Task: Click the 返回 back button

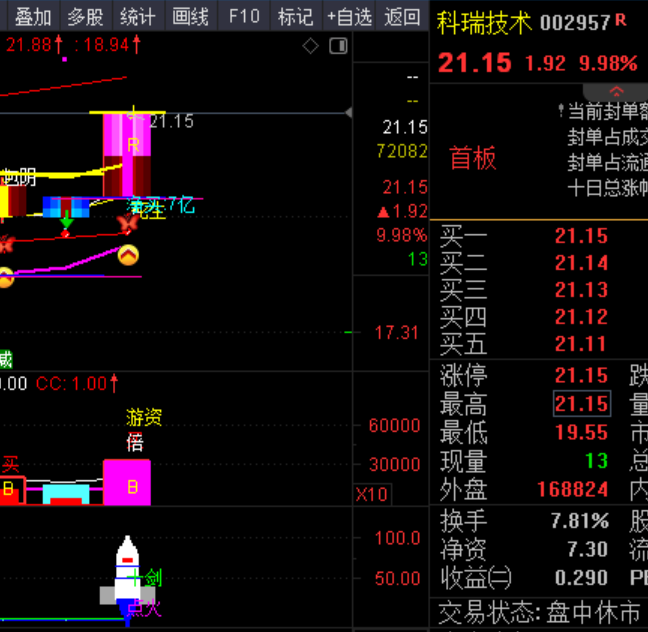Action: (402, 17)
